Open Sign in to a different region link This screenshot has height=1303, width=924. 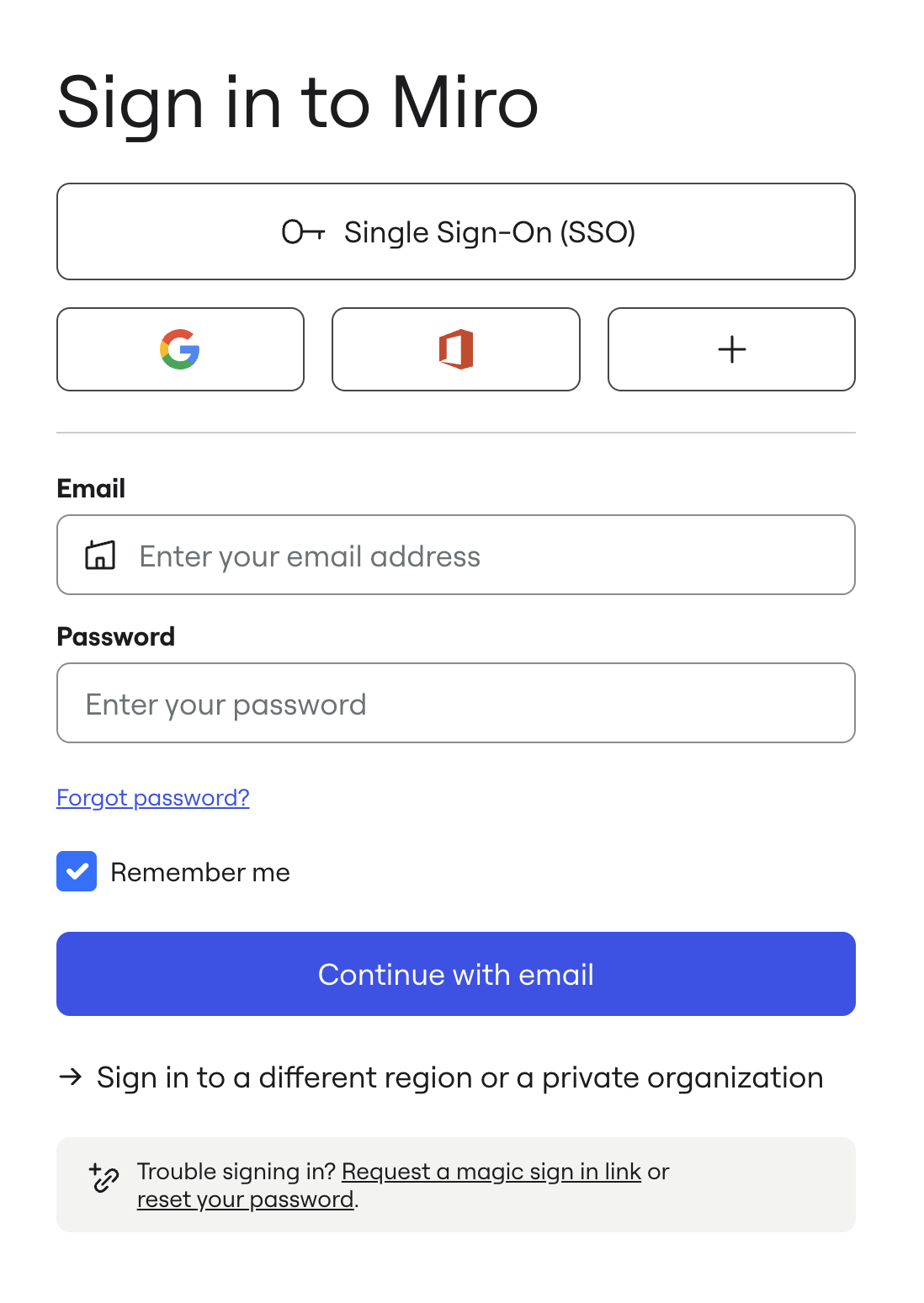tap(459, 1077)
